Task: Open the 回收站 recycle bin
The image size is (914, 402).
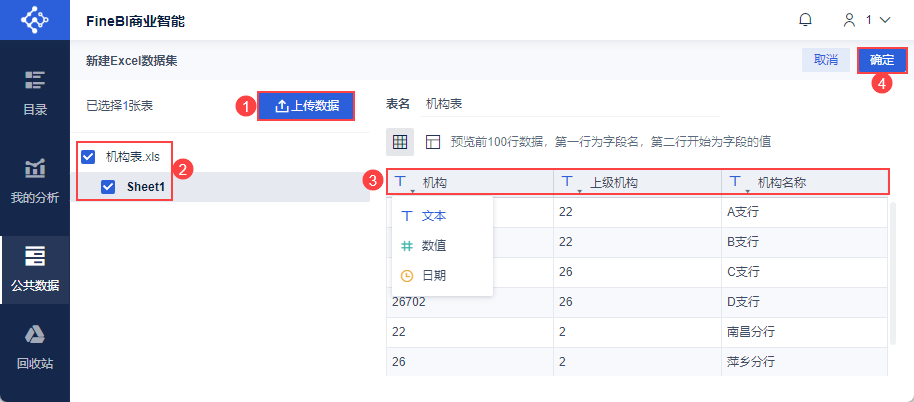Action: coord(35,347)
